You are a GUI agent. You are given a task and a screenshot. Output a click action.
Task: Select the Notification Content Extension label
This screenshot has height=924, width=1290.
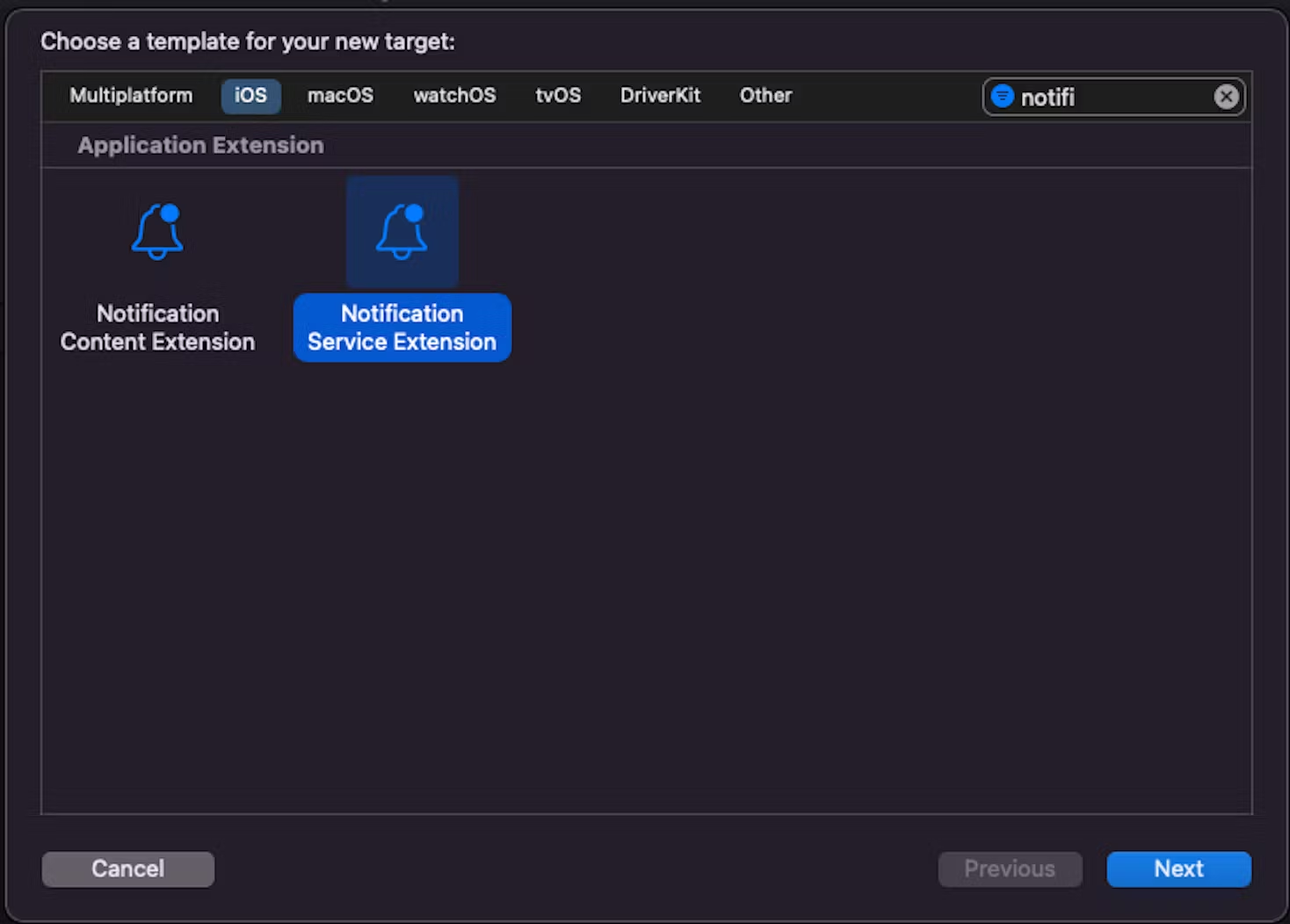(157, 328)
